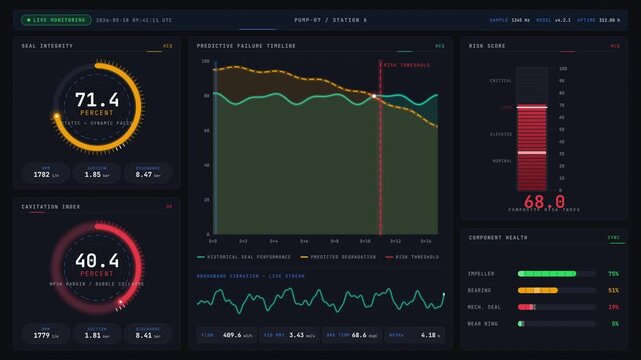Screen dimensions: 641x360
Task: Click the ELEVATED level label
Action: (x=501, y=134)
